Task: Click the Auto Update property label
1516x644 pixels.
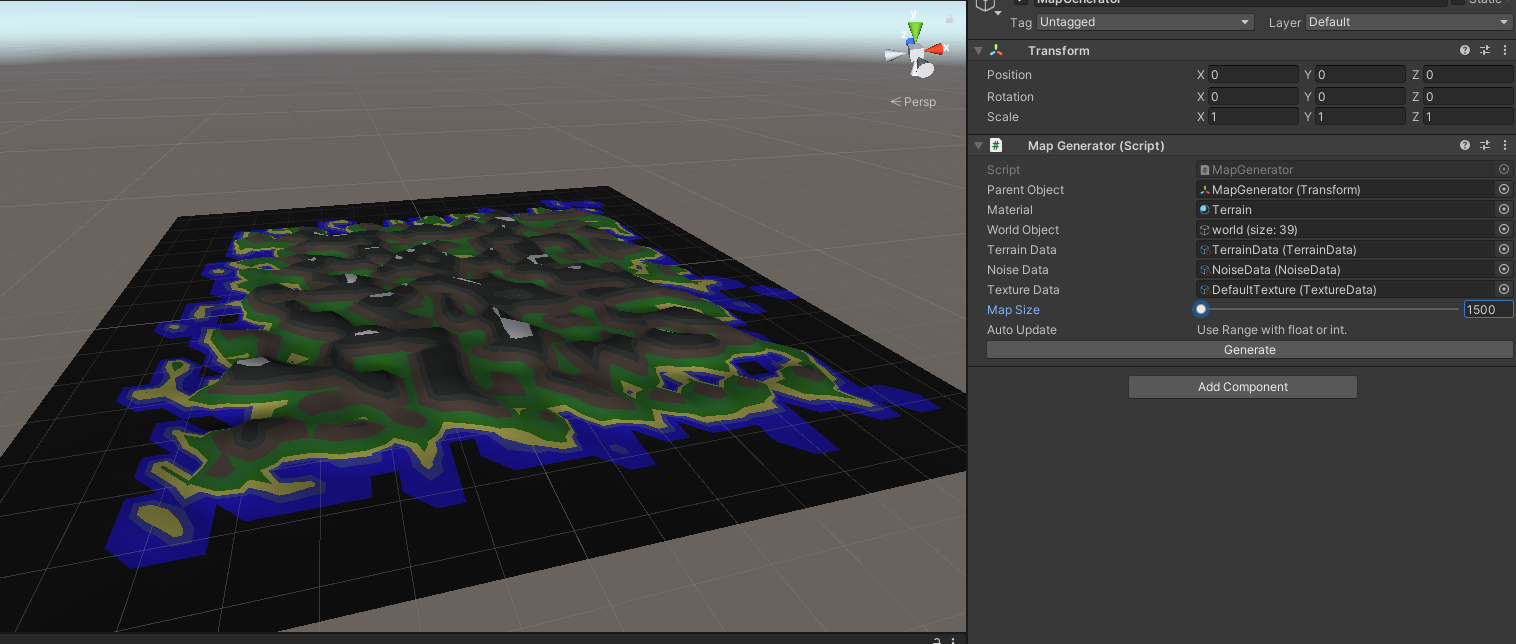Action: click(1022, 330)
